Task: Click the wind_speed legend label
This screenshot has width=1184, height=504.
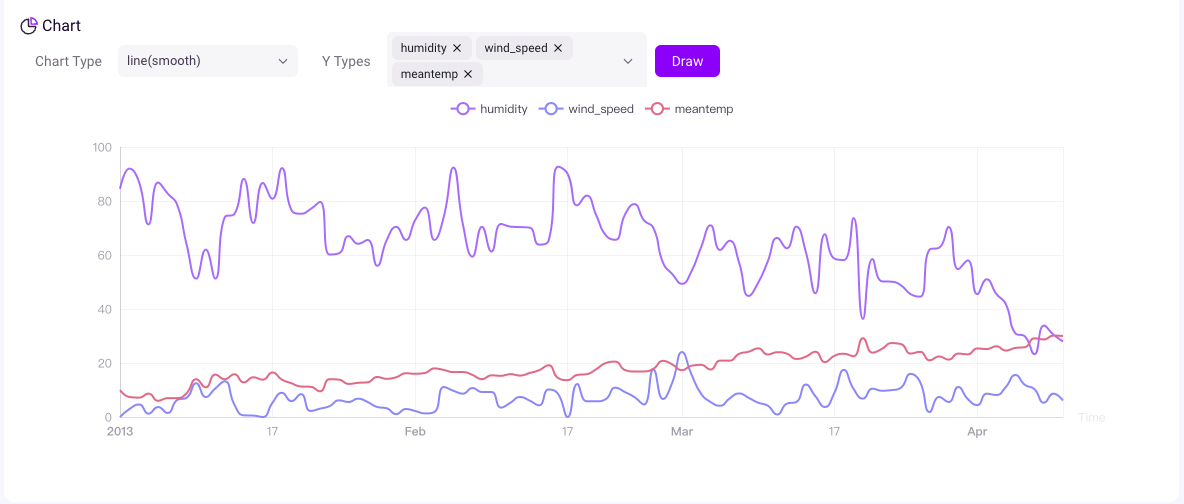Action: click(x=601, y=109)
